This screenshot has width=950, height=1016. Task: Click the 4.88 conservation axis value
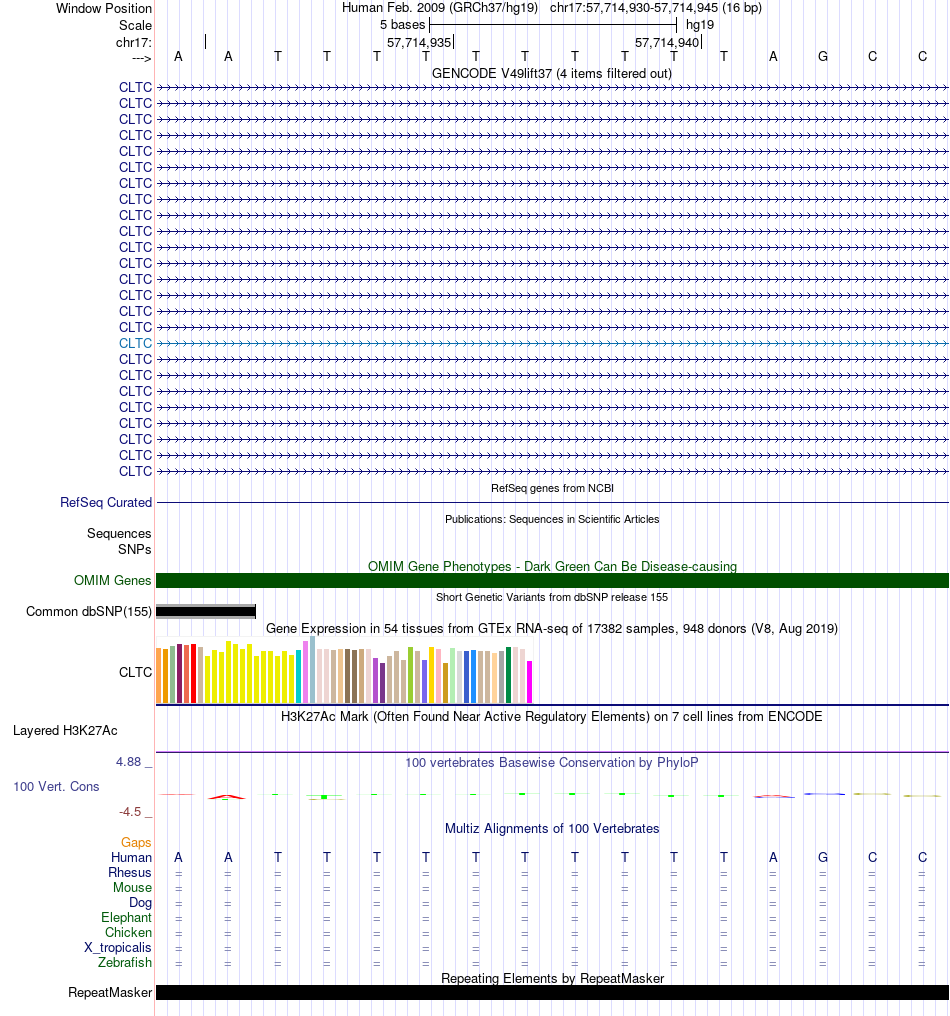click(x=128, y=761)
